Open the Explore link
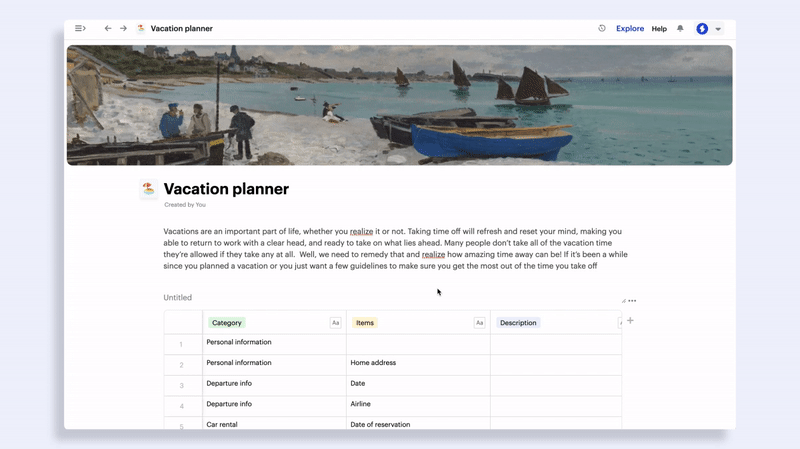Screen dimensions: 800x449 point(630,29)
